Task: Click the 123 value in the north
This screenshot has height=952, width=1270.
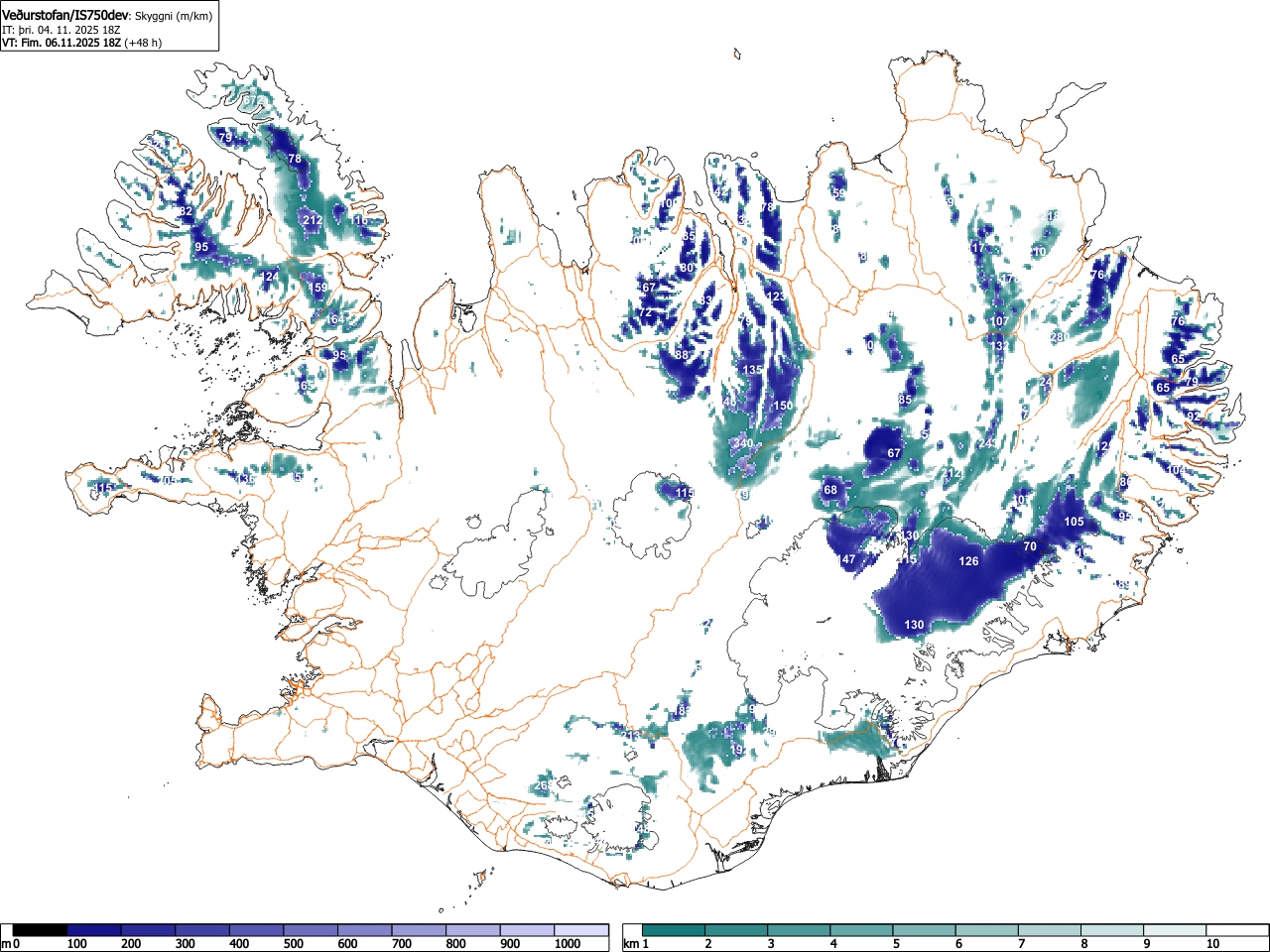Action: pos(775,297)
